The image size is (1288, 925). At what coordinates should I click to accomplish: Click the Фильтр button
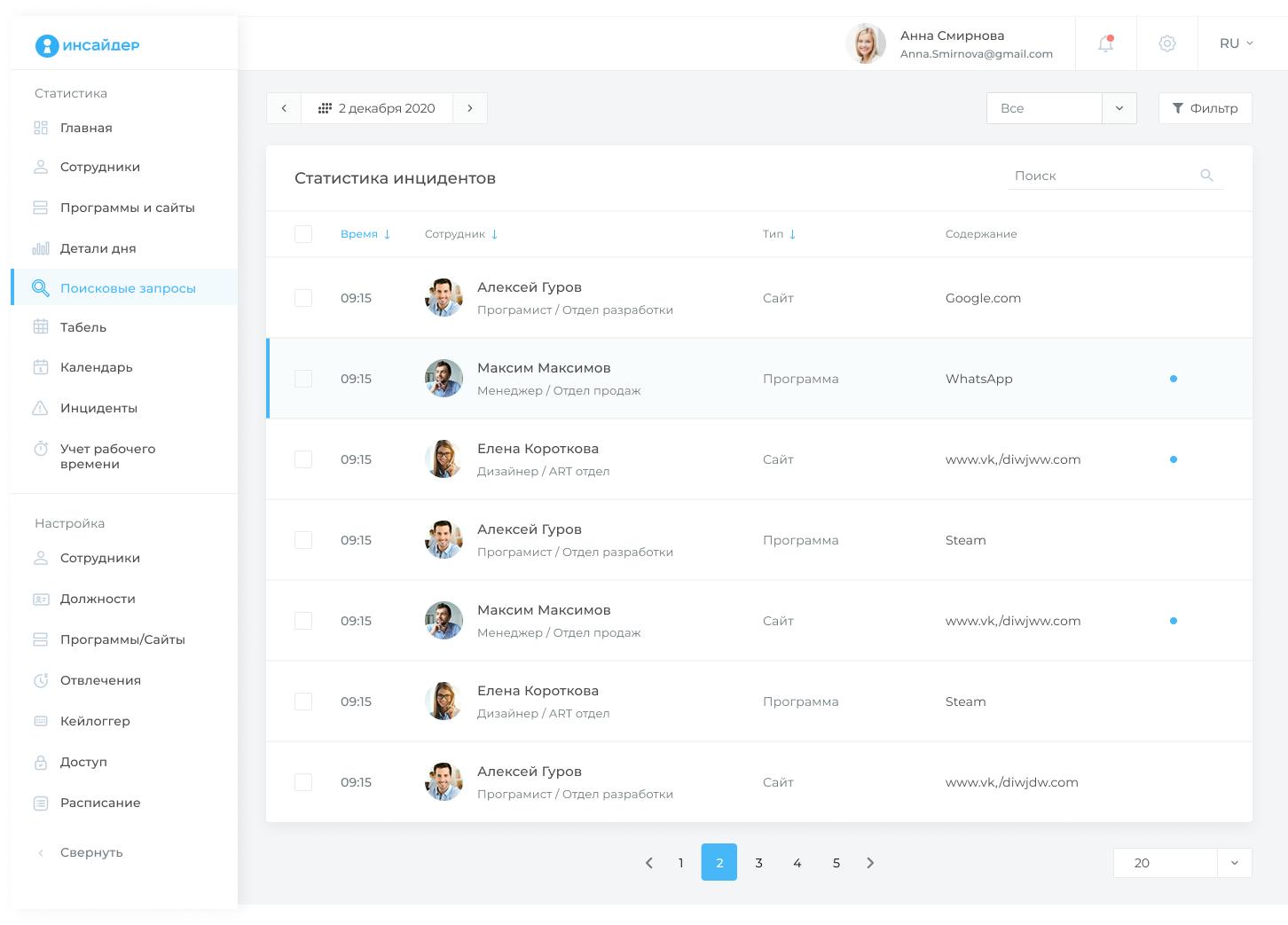point(1205,108)
